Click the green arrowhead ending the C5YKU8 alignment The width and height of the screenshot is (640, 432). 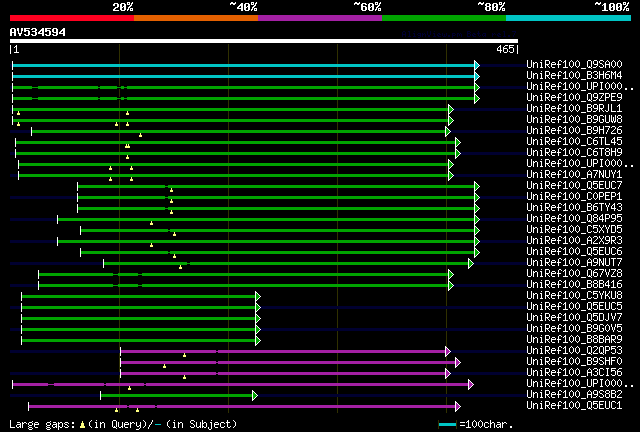tap(258, 297)
